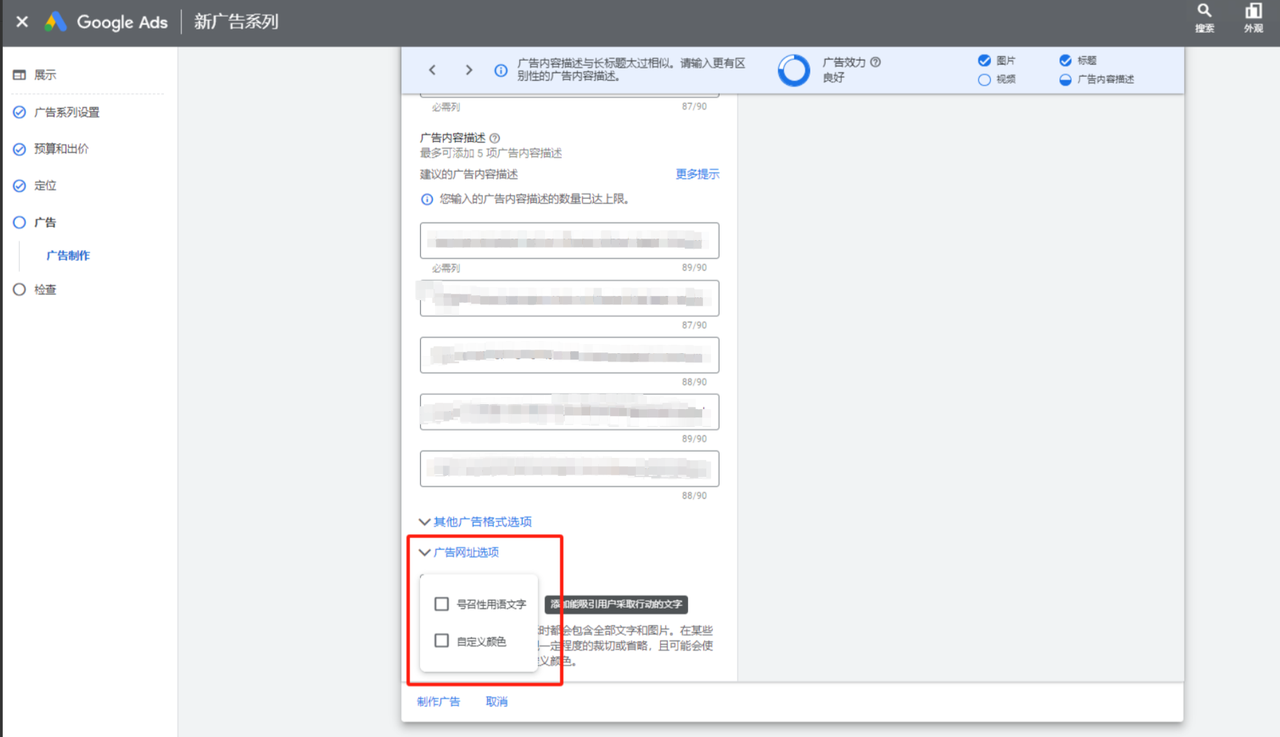Click help icon next to 广告效力
Image resolution: width=1280 pixels, height=737 pixels.
876,62
